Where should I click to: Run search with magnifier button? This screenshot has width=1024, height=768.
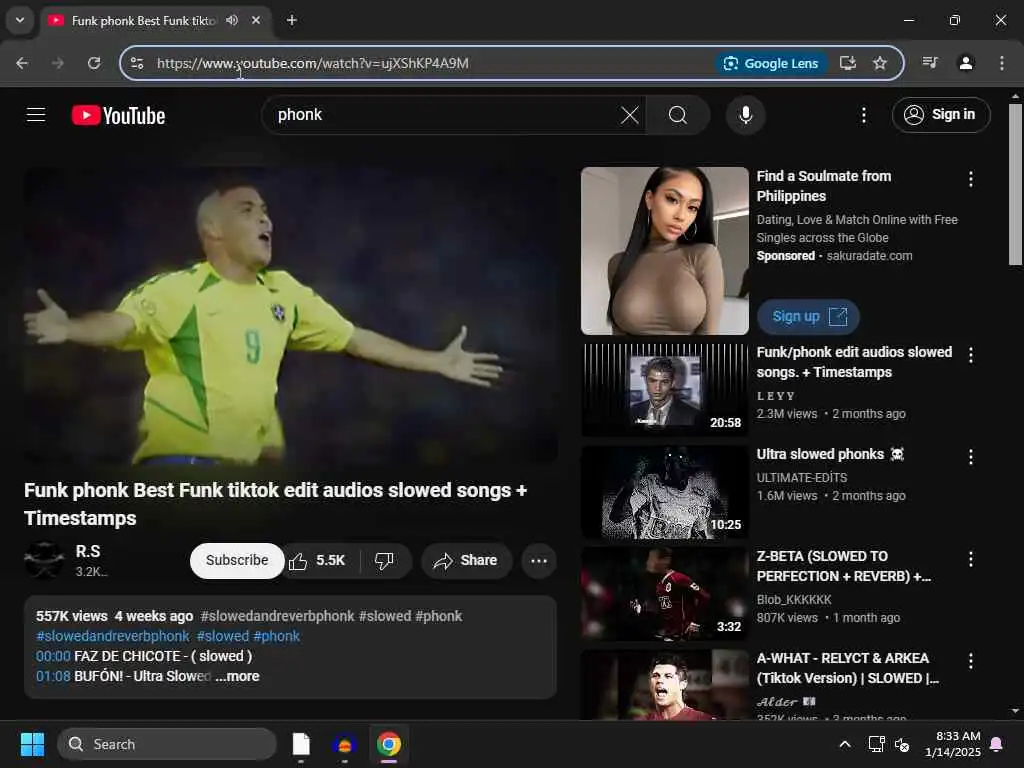tap(678, 116)
